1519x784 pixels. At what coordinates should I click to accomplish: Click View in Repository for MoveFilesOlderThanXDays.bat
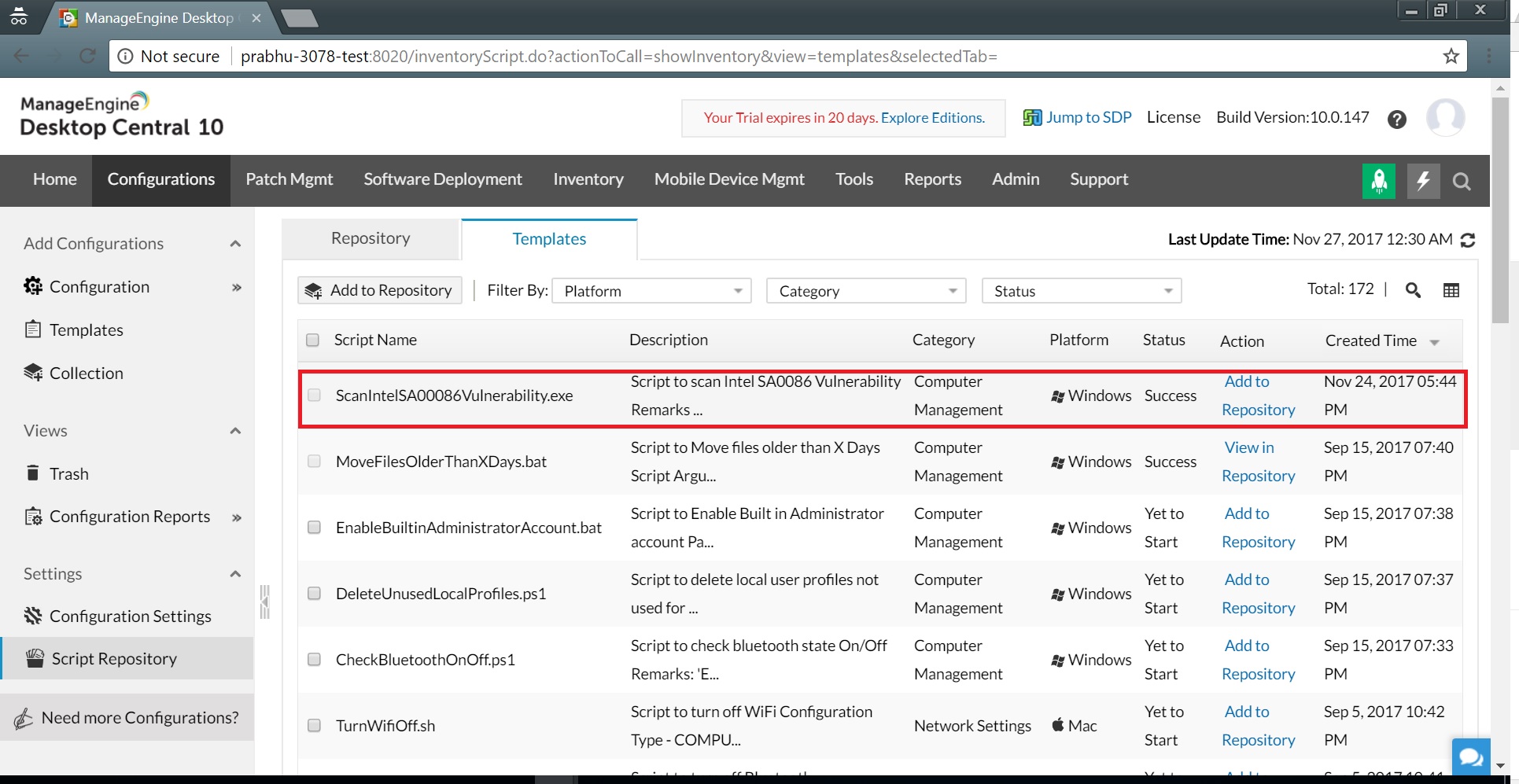[1259, 462]
